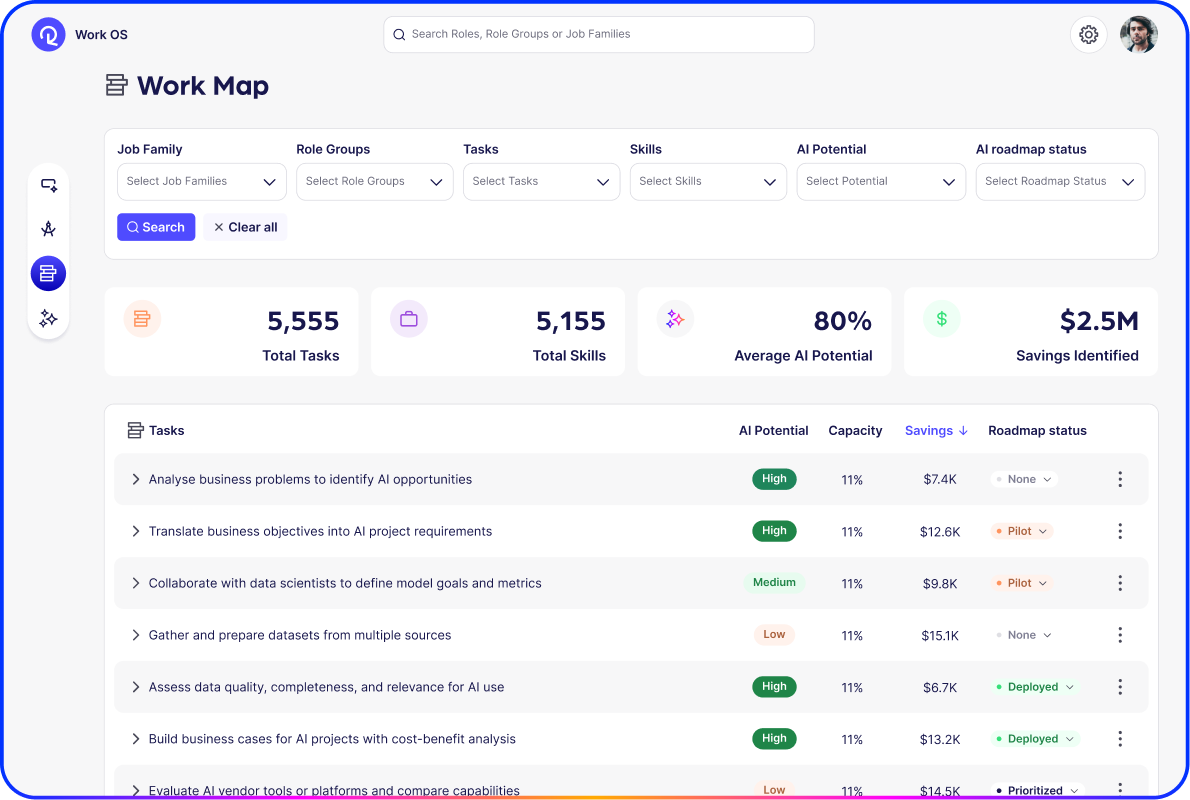This screenshot has width=1190, height=800.
Task: Click the AI Potential column header
Action: [773, 431]
